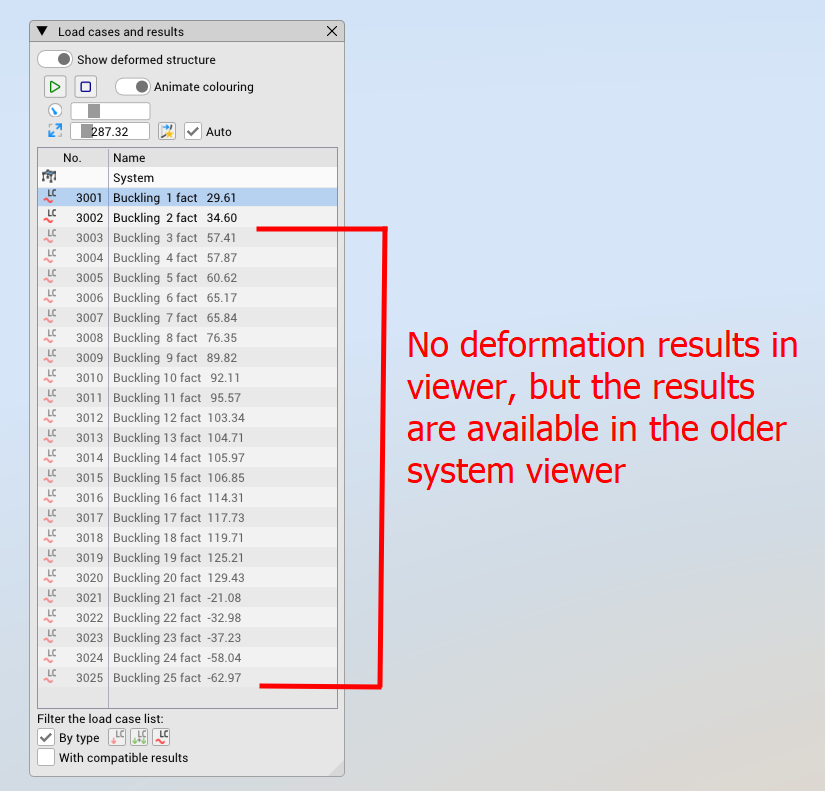This screenshot has width=825, height=791.
Task: Enable With compatible results checkbox
Action: tap(46, 758)
